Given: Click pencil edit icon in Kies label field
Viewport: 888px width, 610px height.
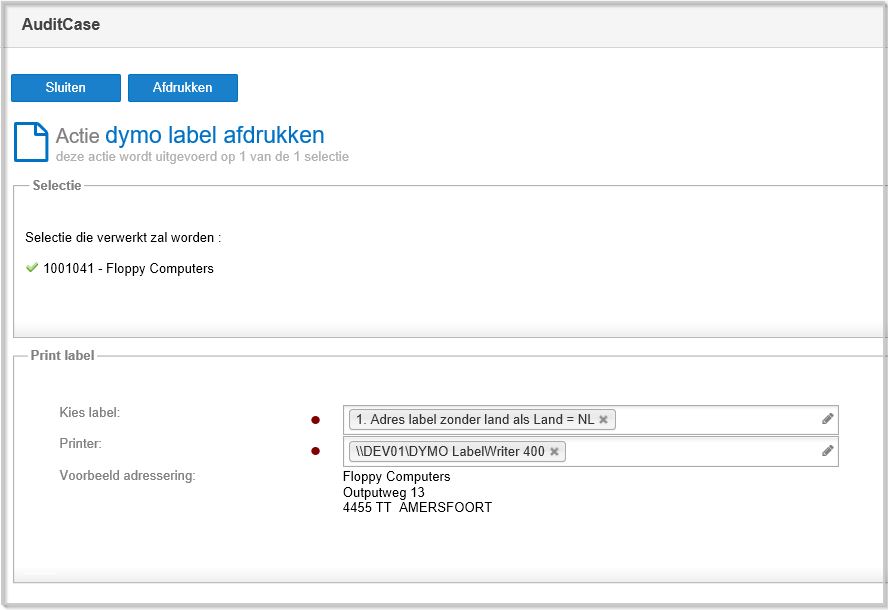Looking at the screenshot, I should [x=827, y=419].
